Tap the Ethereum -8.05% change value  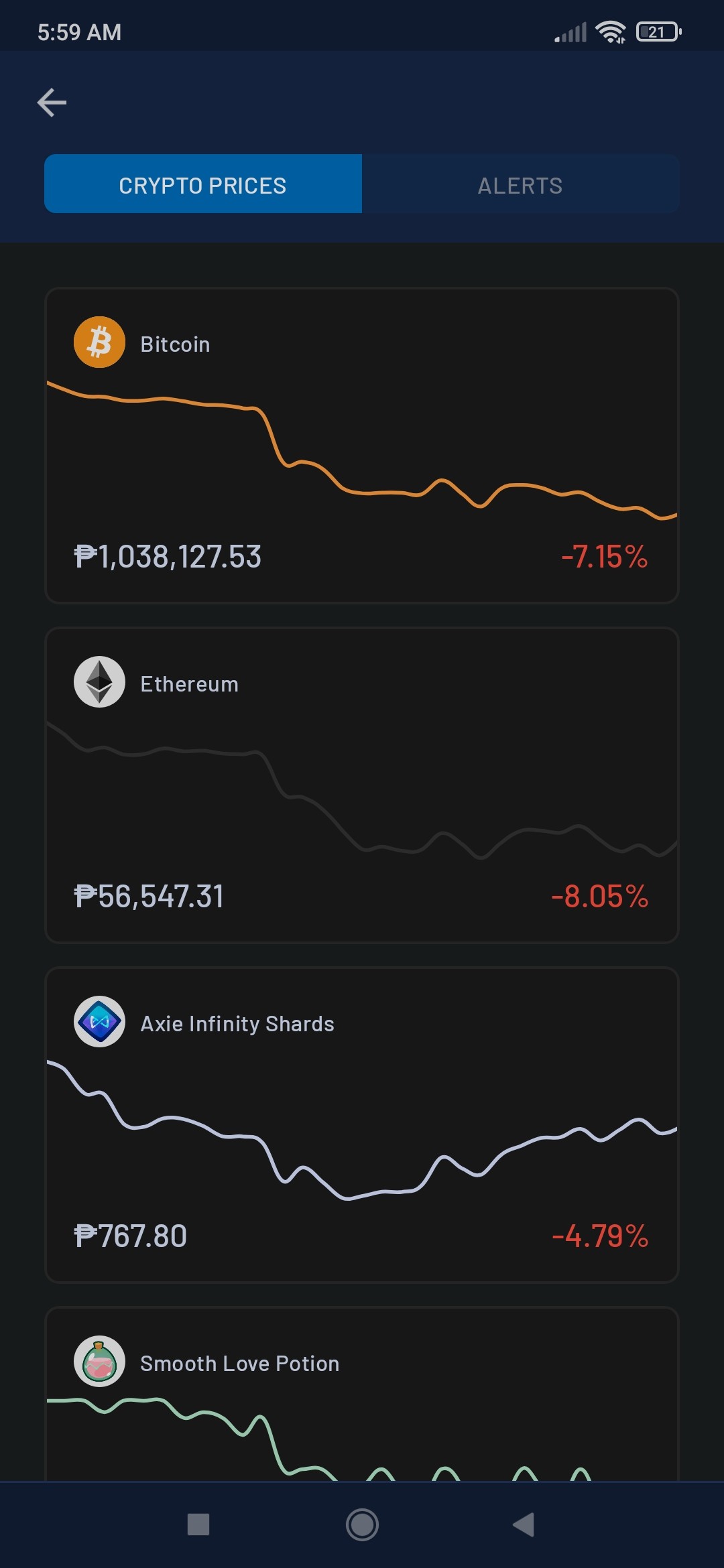(x=600, y=897)
